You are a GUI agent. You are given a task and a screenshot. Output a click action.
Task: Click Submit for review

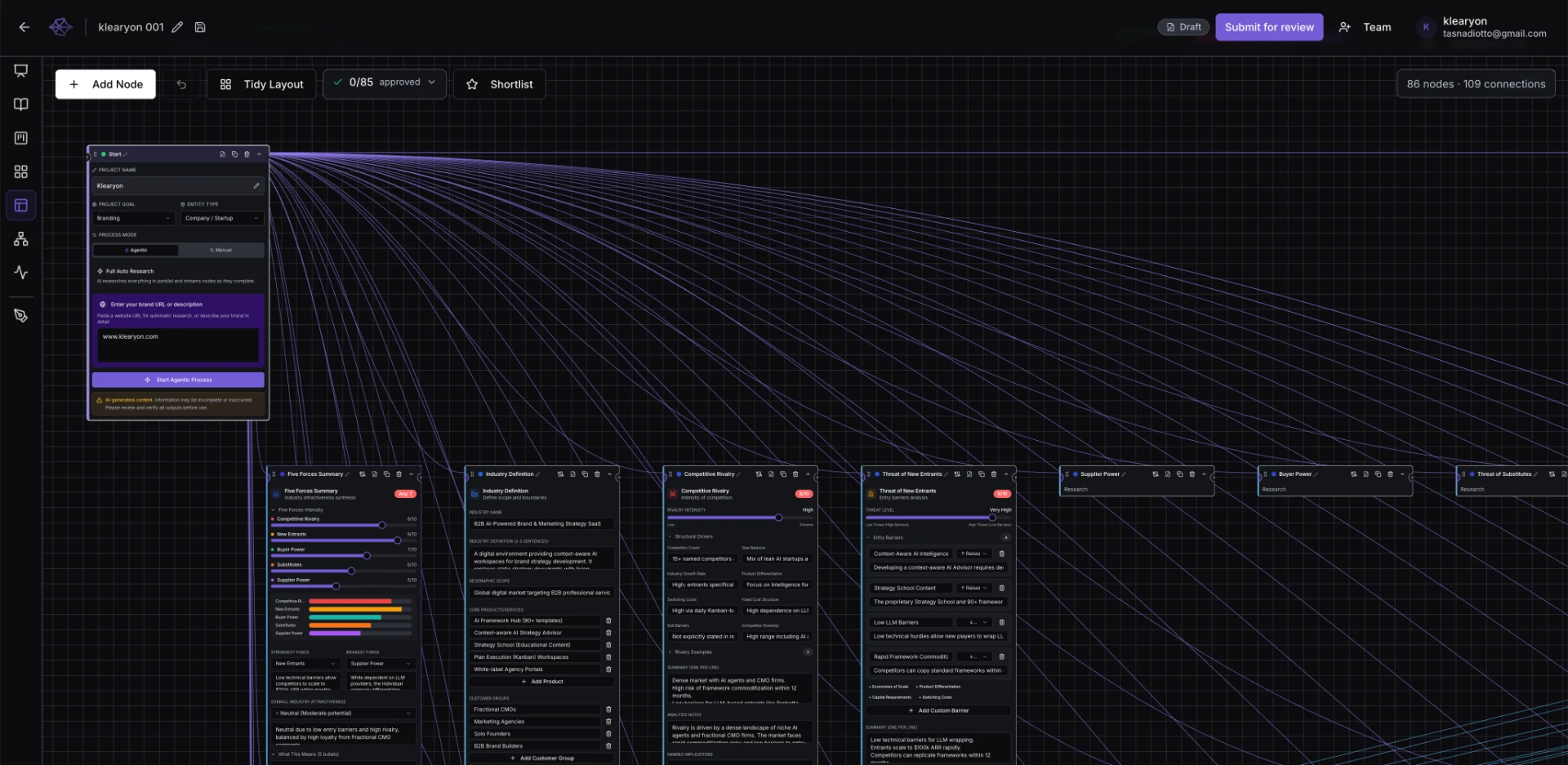(x=1269, y=27)
